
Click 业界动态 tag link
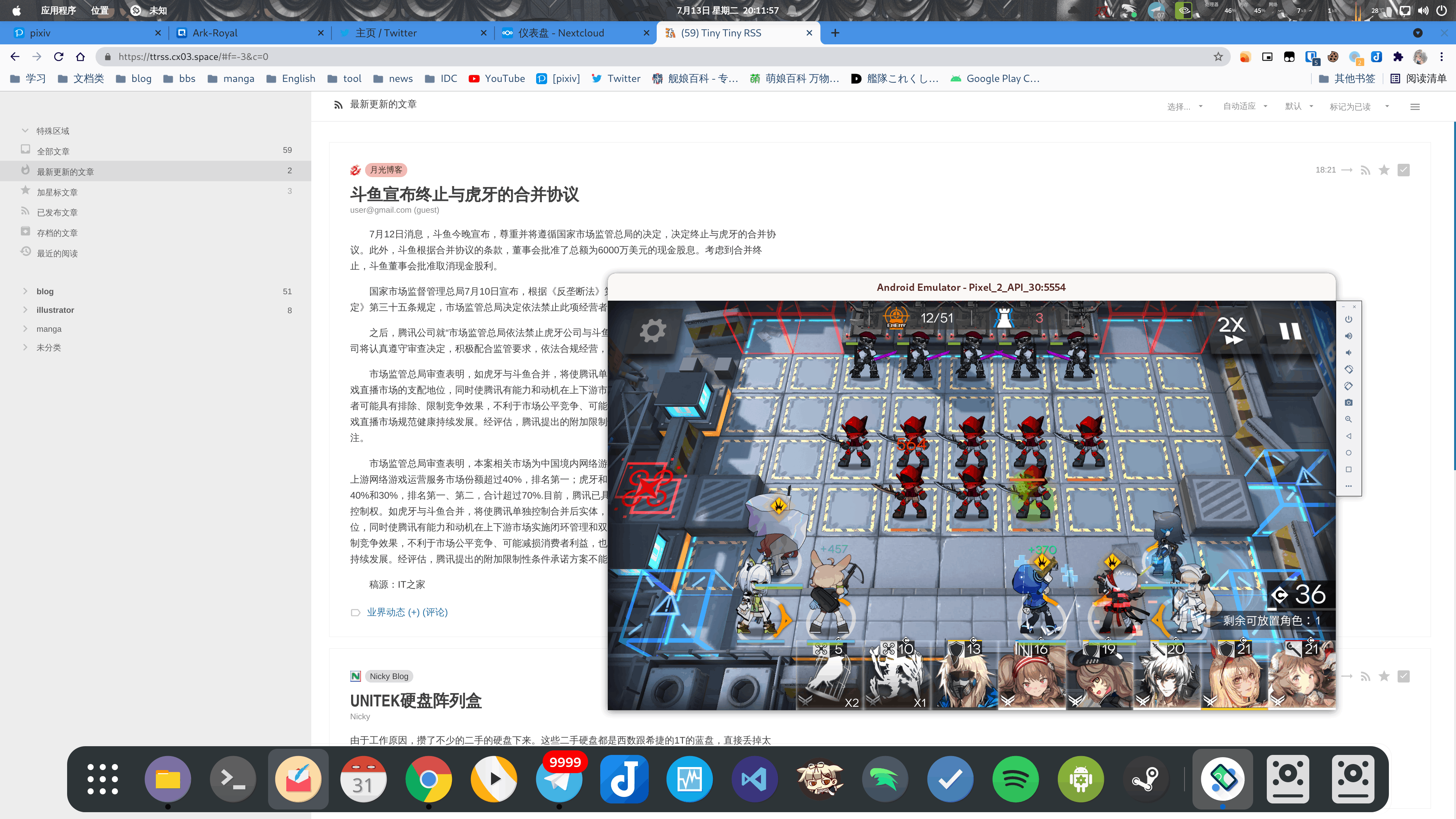click(x=387, y=612)
